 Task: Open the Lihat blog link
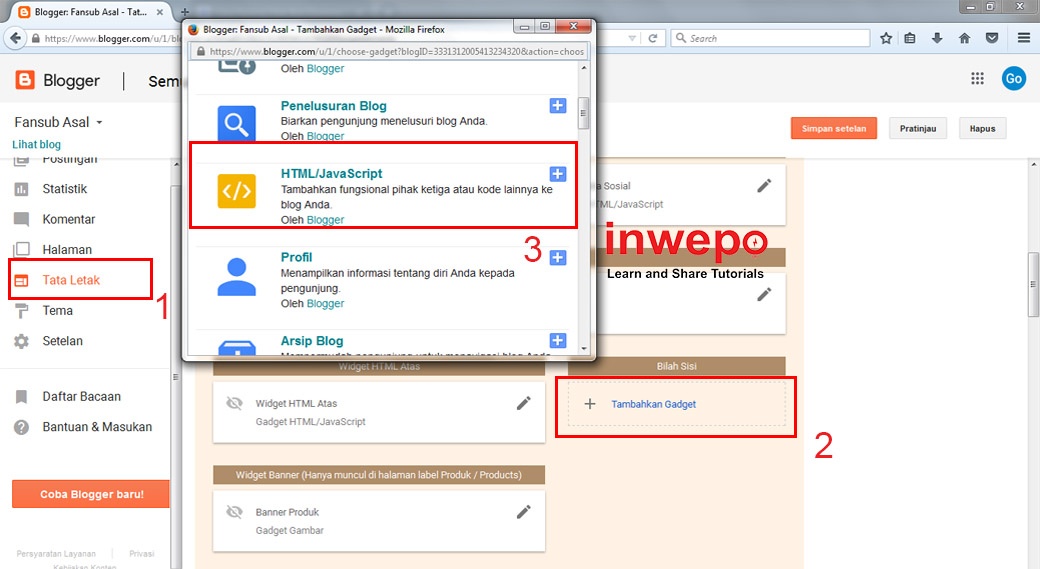click(36, 145)
